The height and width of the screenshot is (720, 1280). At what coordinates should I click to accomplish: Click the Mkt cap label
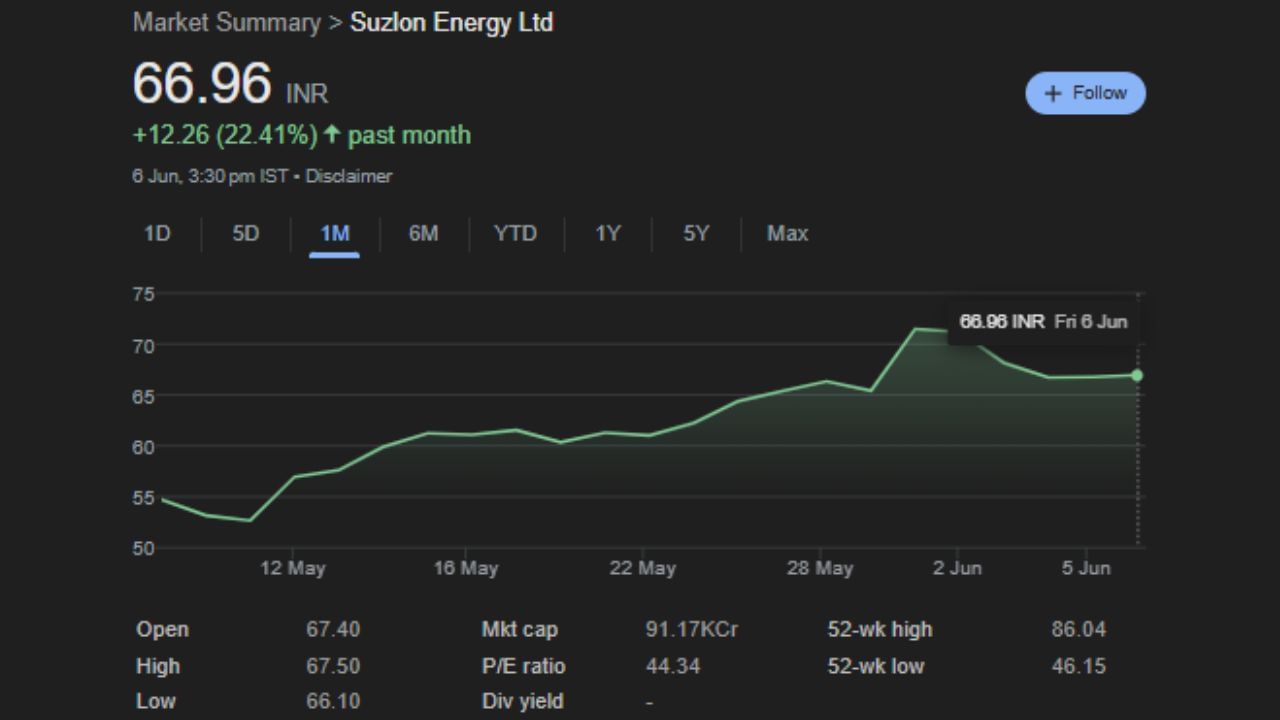point(520,630)
